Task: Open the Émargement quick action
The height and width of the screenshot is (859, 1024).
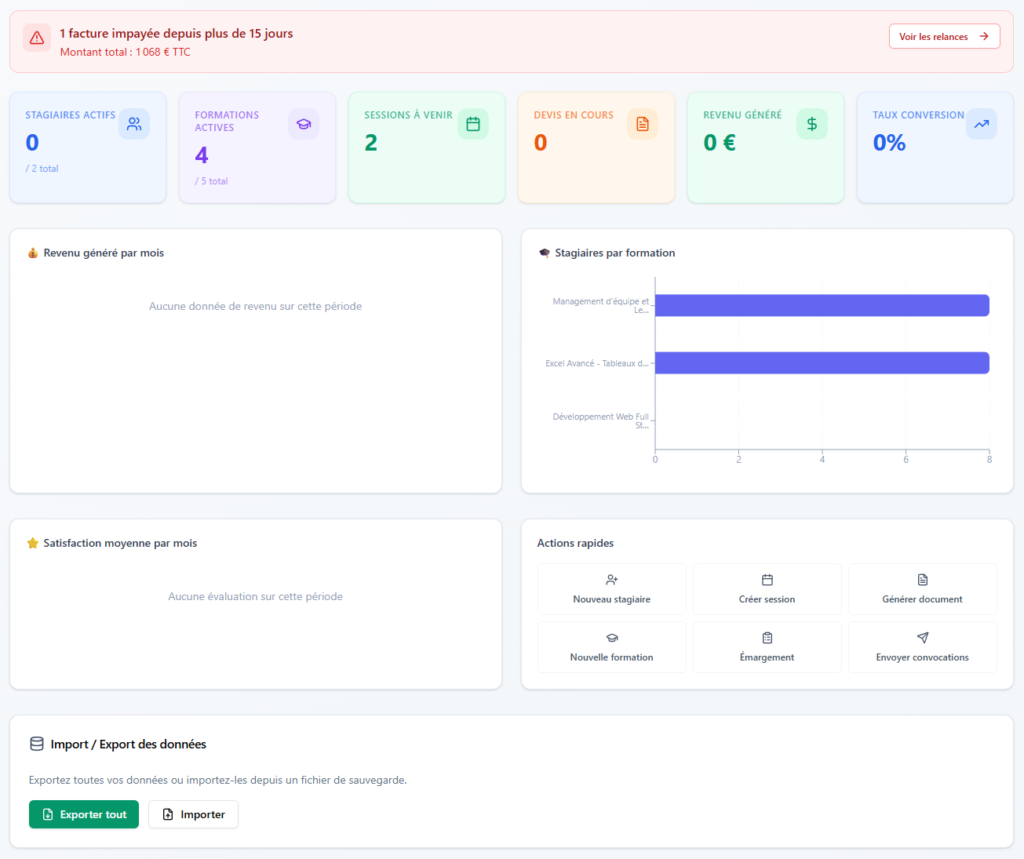Action: pos(767,647)
